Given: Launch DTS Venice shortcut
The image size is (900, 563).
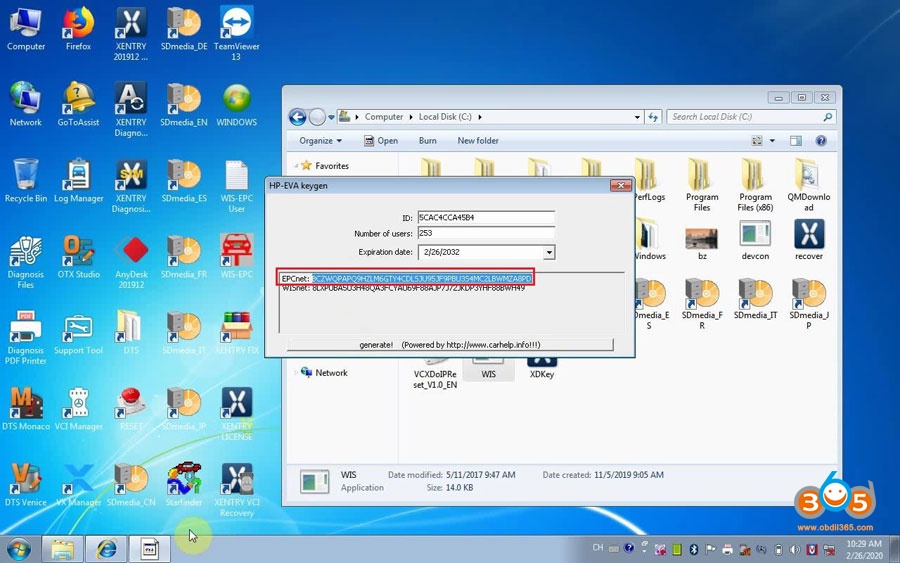Looking at the screenshot, I should point(26,485).
